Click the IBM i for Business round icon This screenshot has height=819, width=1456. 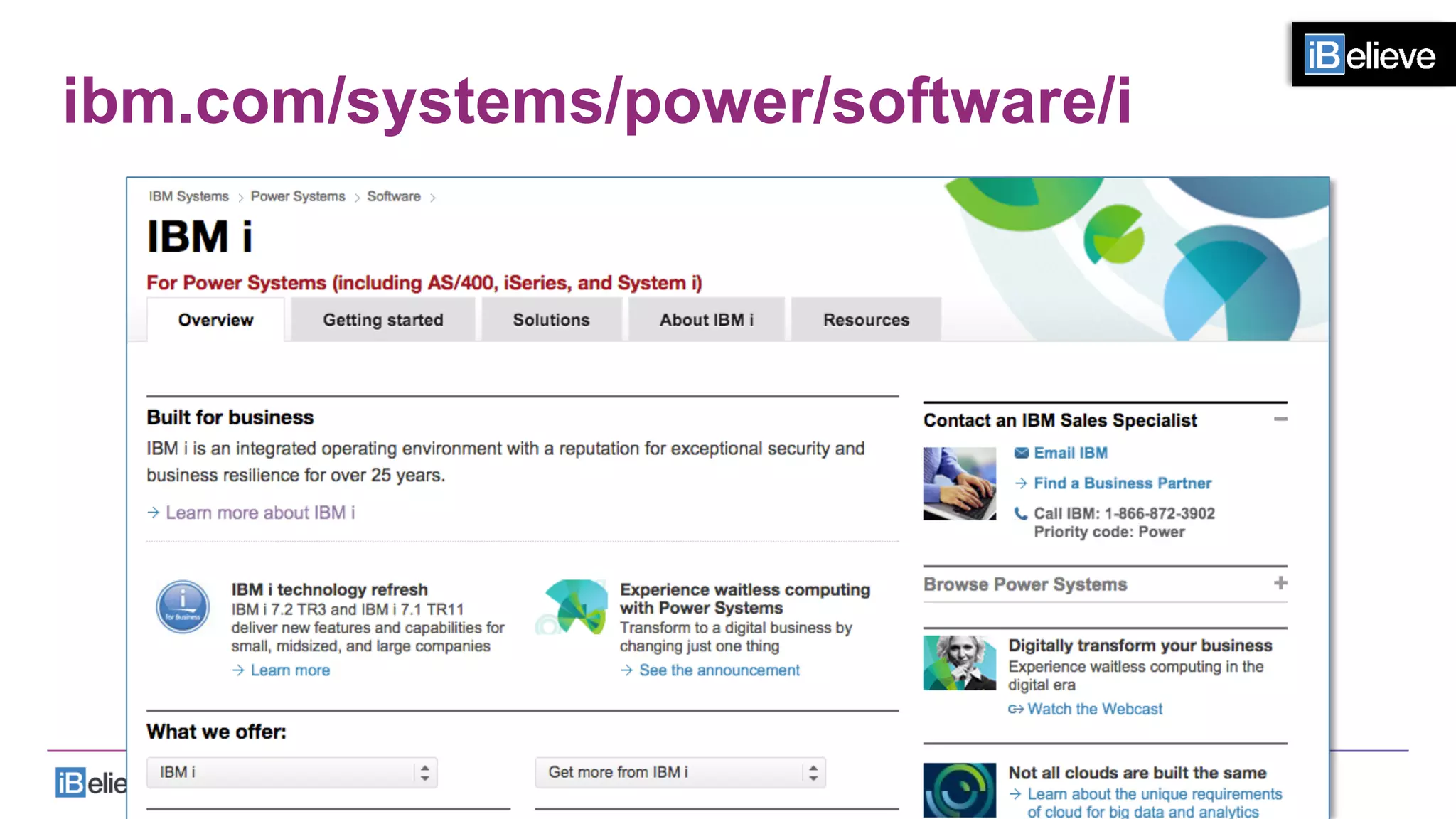pos(183,606)
